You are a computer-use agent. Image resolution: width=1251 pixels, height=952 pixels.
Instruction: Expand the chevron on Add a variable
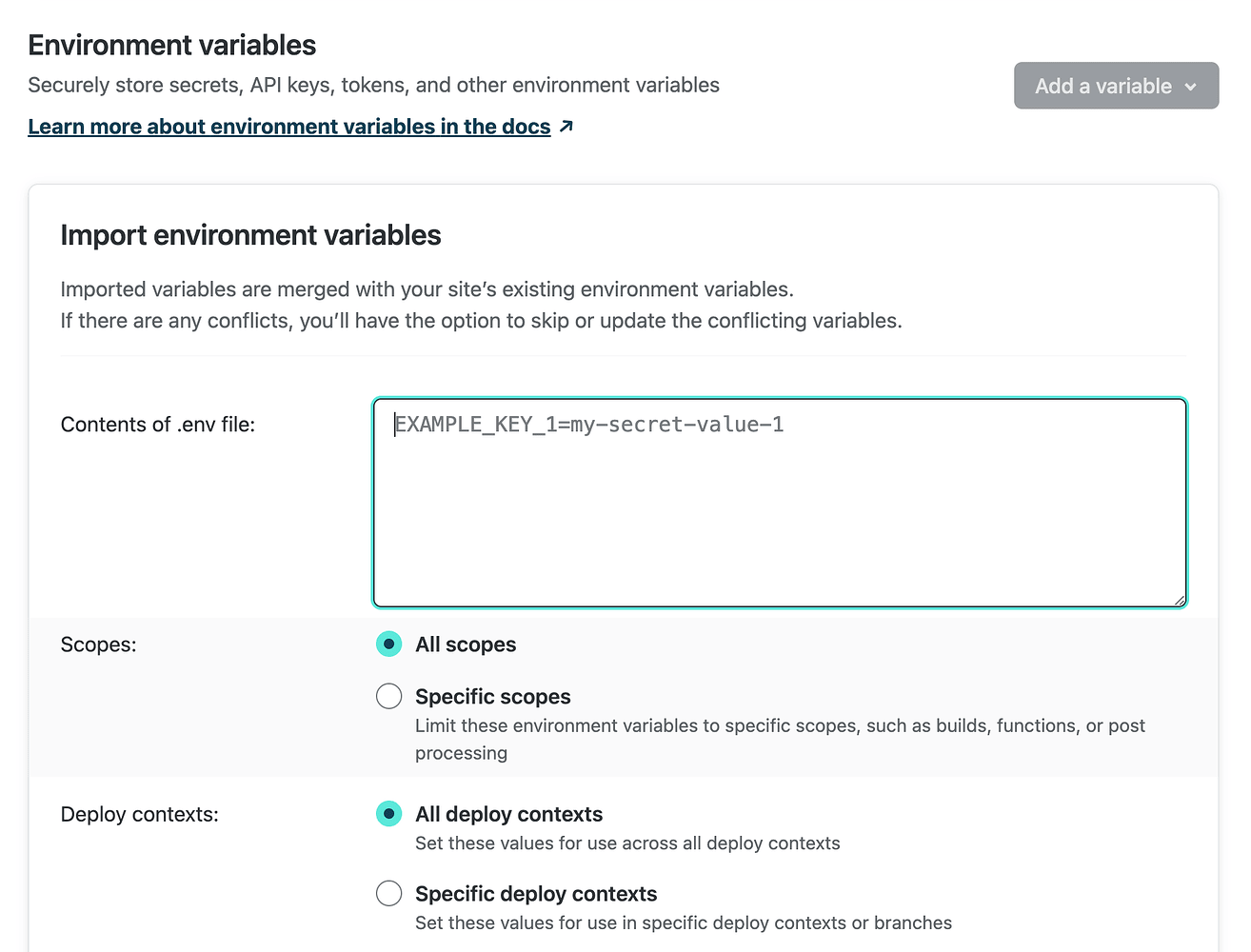coord(1190,87)
